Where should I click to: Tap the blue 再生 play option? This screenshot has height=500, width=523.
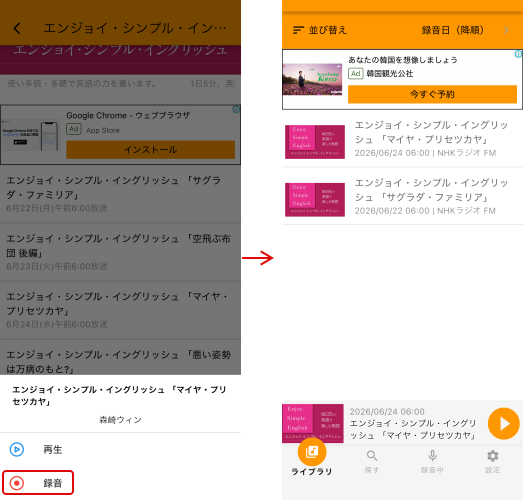pyautogui.click(x=36, y=449)
